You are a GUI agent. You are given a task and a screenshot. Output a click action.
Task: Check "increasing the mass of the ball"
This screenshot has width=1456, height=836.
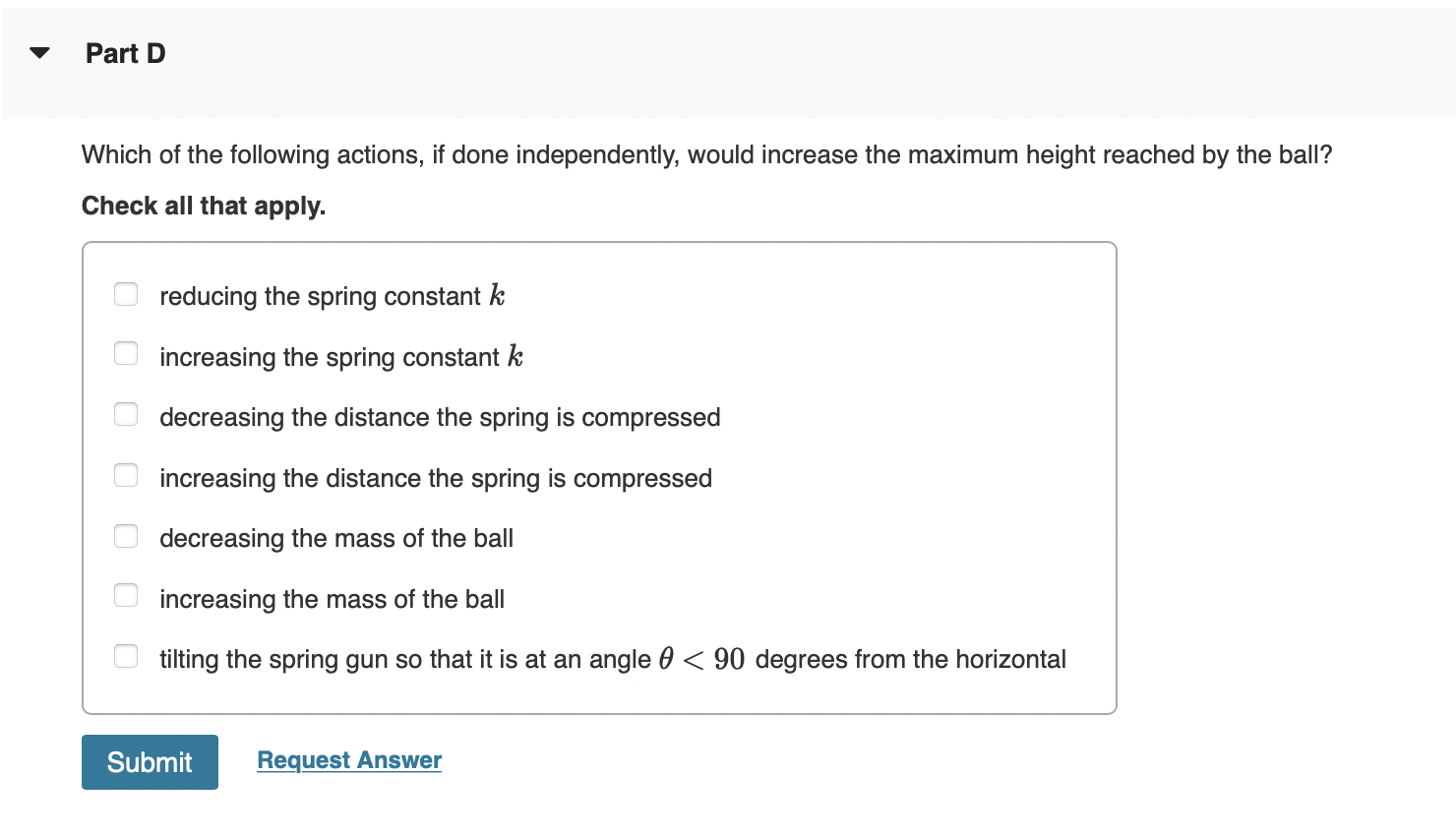pos(126,596)
